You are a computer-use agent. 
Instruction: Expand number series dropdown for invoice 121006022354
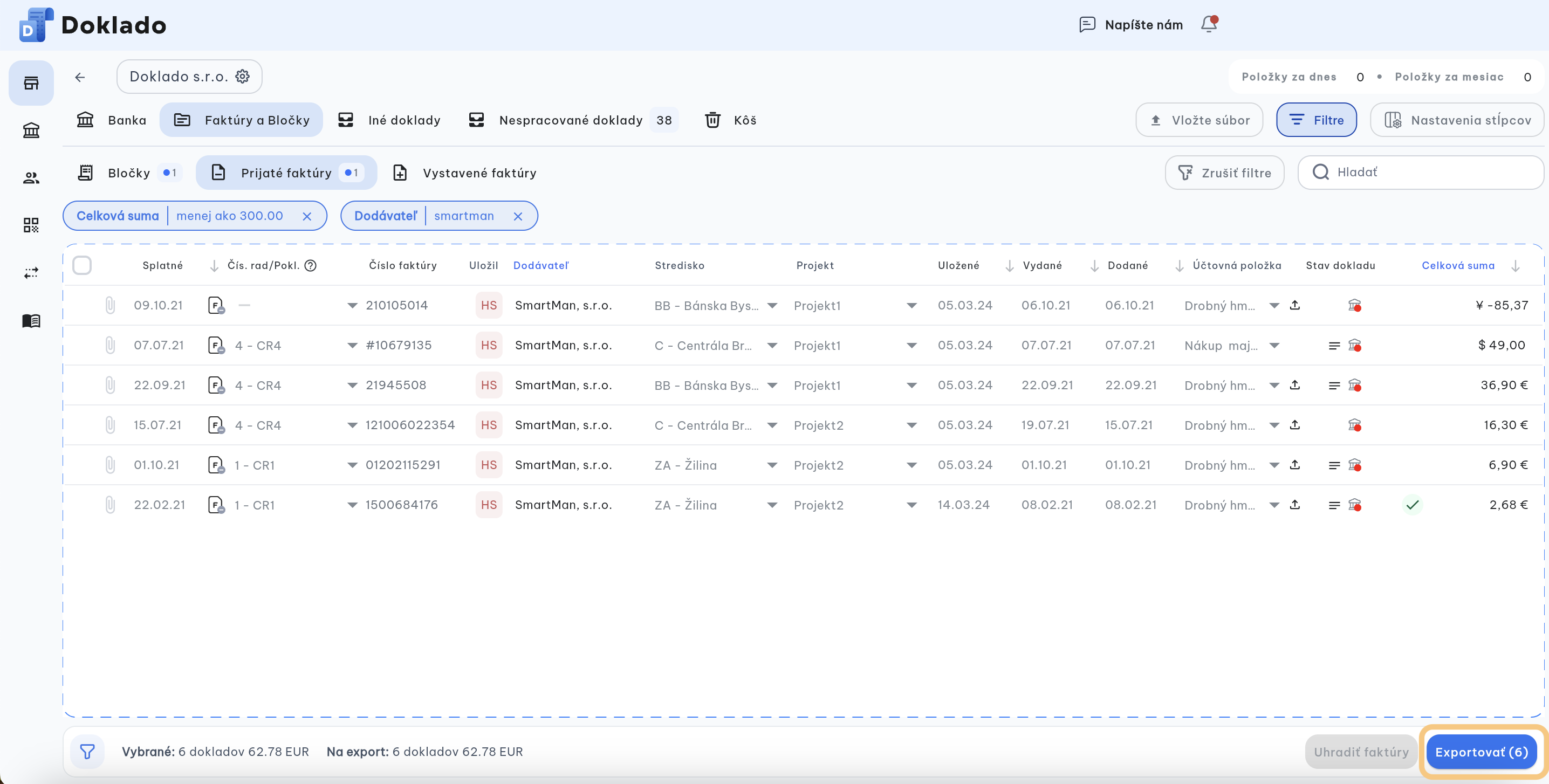point(352,425)
